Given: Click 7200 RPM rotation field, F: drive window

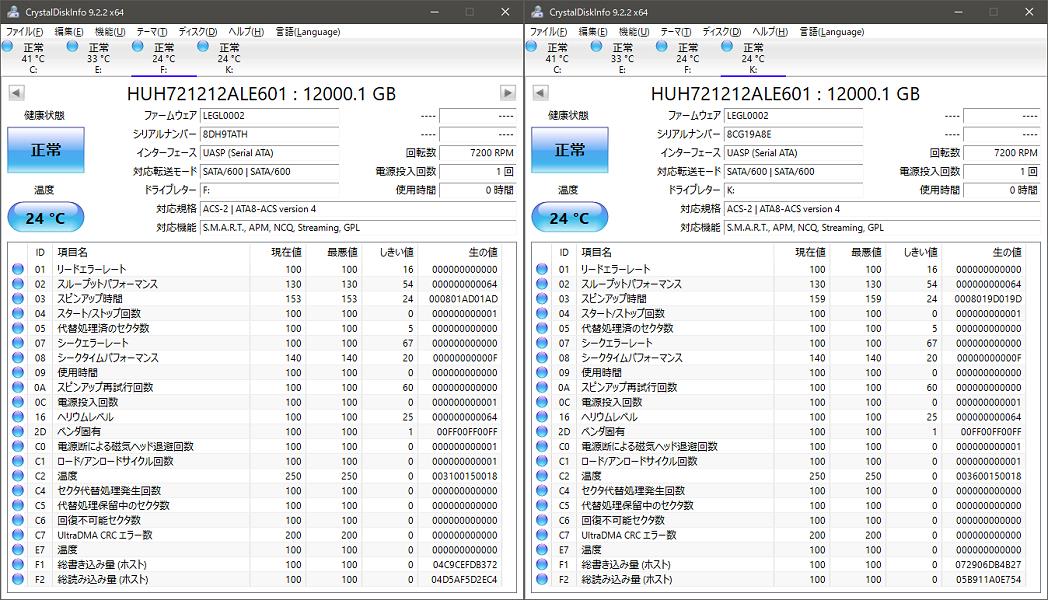Looking at the screenshot, I should click(x=477, y=152).
